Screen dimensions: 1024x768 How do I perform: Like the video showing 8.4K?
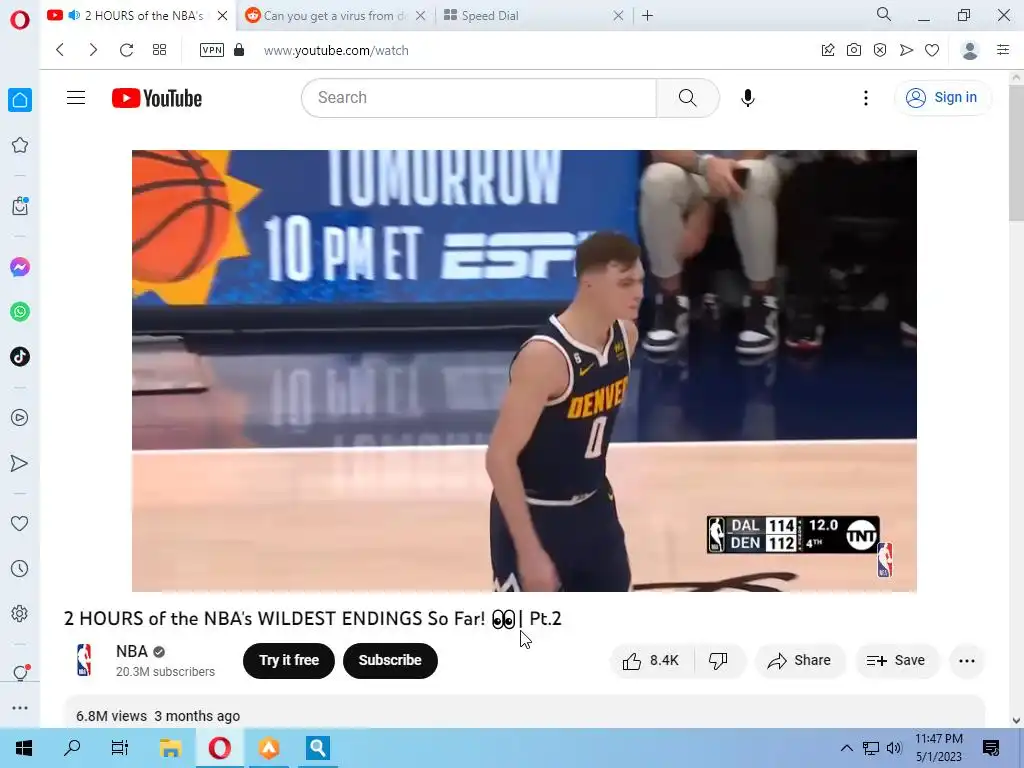point(651,661)
